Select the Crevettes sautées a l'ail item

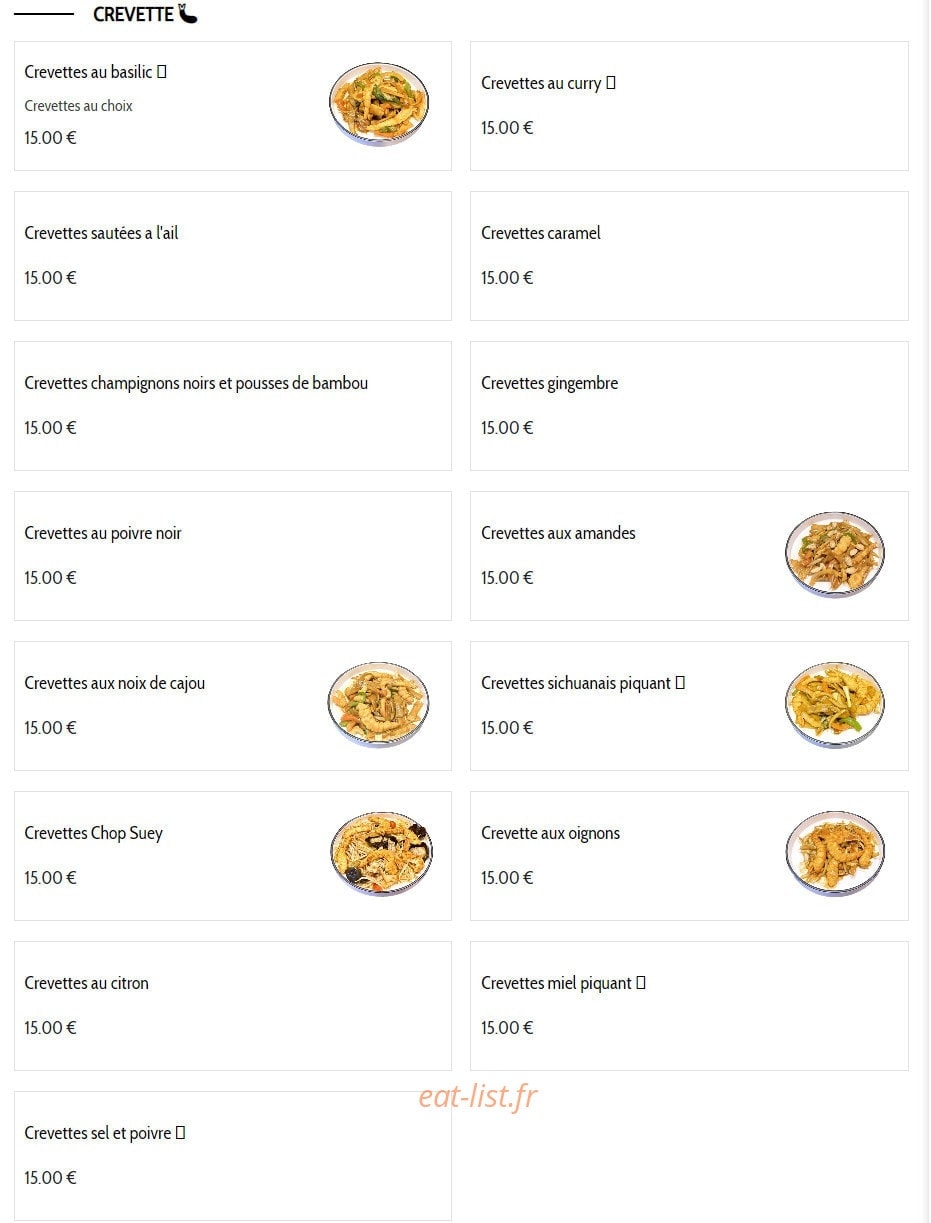click(233, 256)
